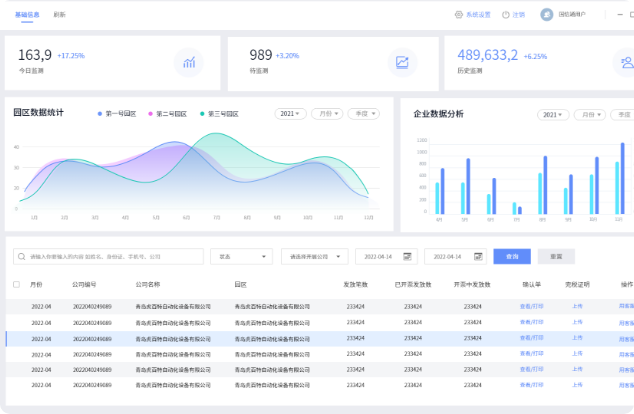This screenshot has width=634, height=414.
Task: Switch to the 刷新 tab
Action: click(x=60, y=15)
